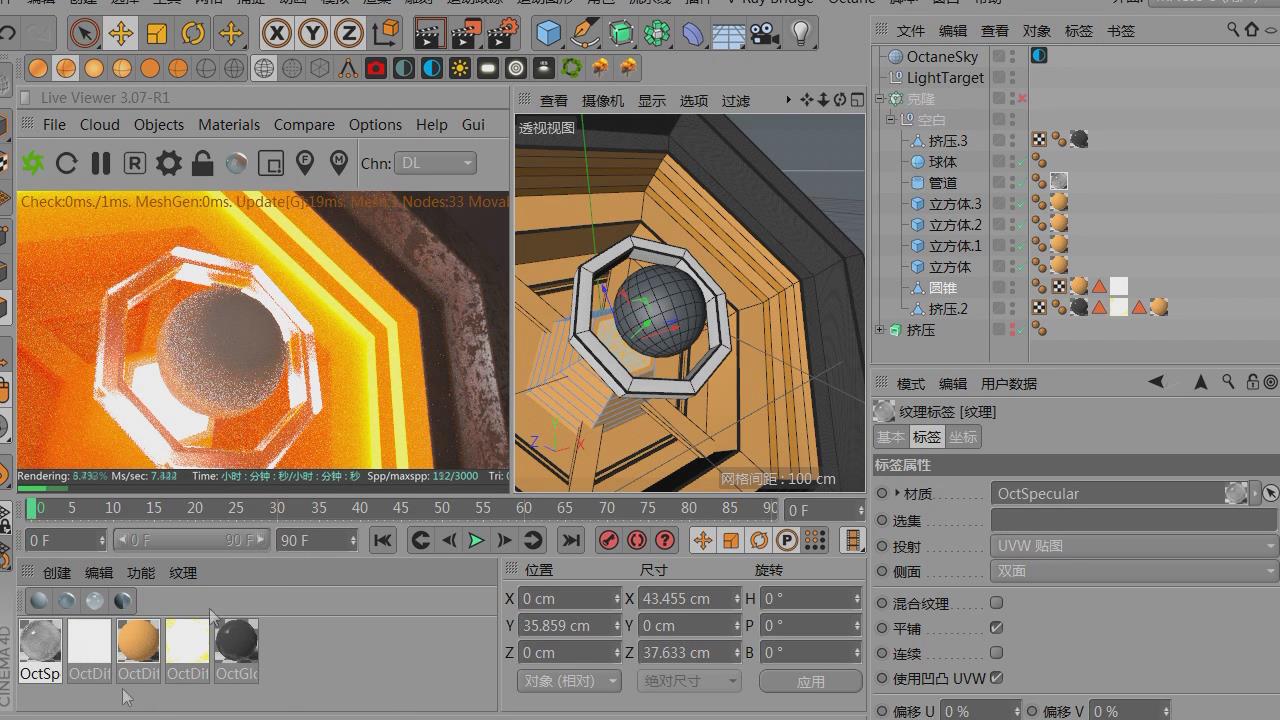Viewport: 1280px width, 720px height.
Task: Open the material manager 创建 menu
Action: pyautogui.click(x=57, y=573)
